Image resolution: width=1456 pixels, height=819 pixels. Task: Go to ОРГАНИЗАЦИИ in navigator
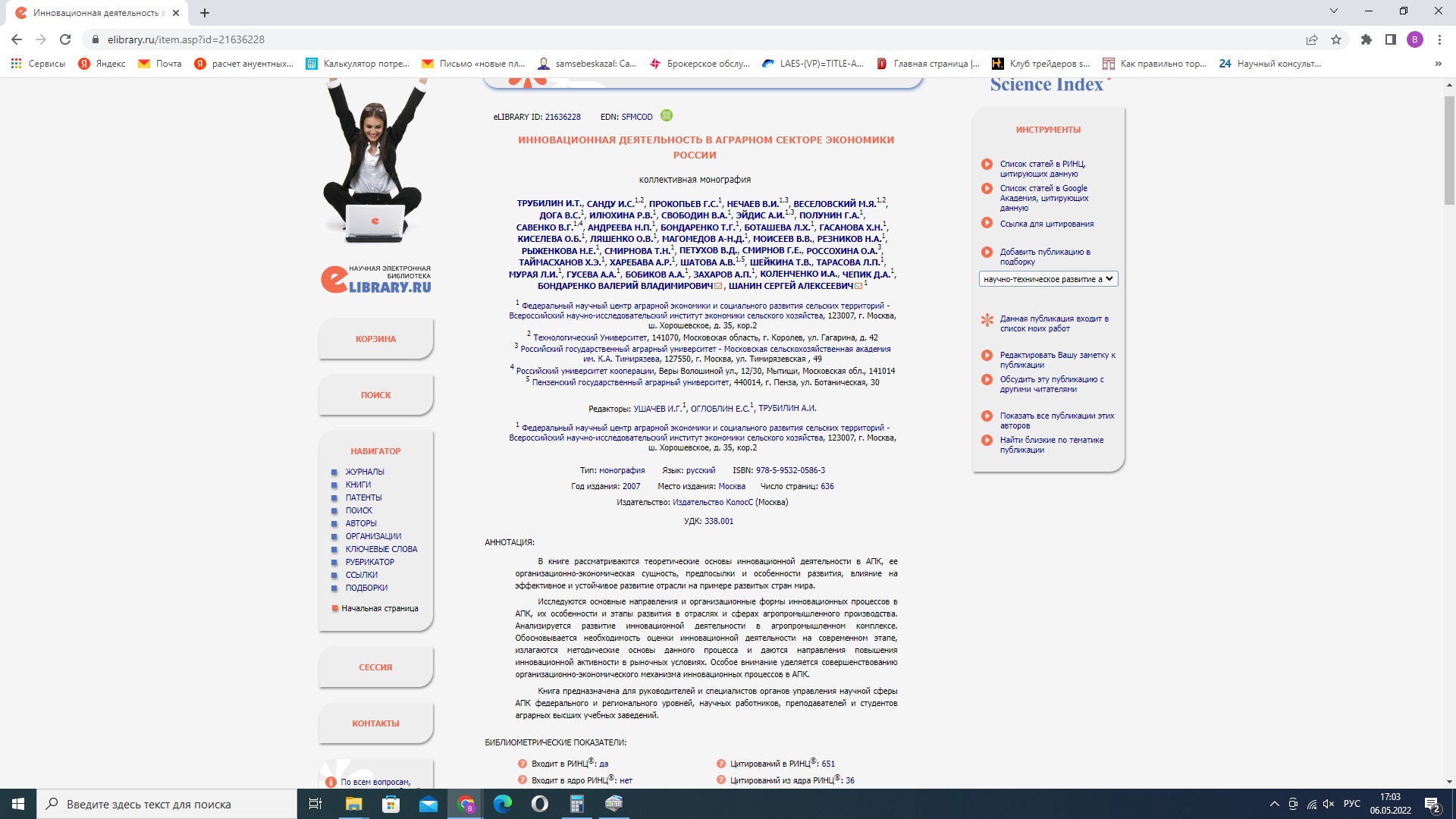point(373,536)
